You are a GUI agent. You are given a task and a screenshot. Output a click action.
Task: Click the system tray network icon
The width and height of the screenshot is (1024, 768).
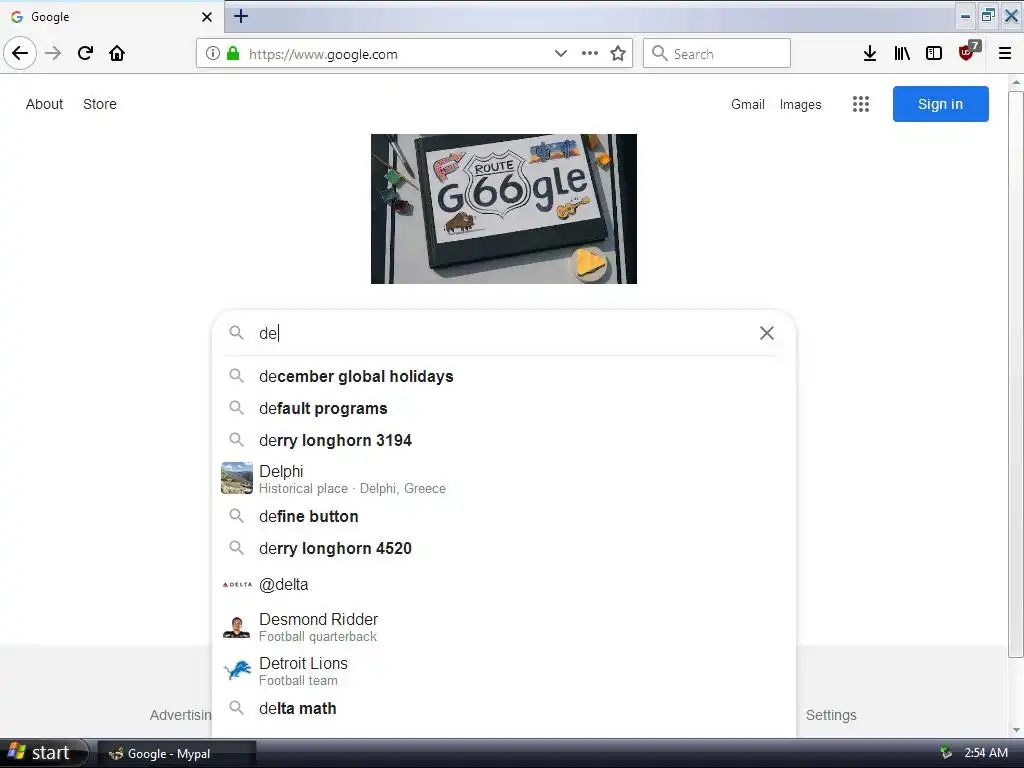coord(946,753)
